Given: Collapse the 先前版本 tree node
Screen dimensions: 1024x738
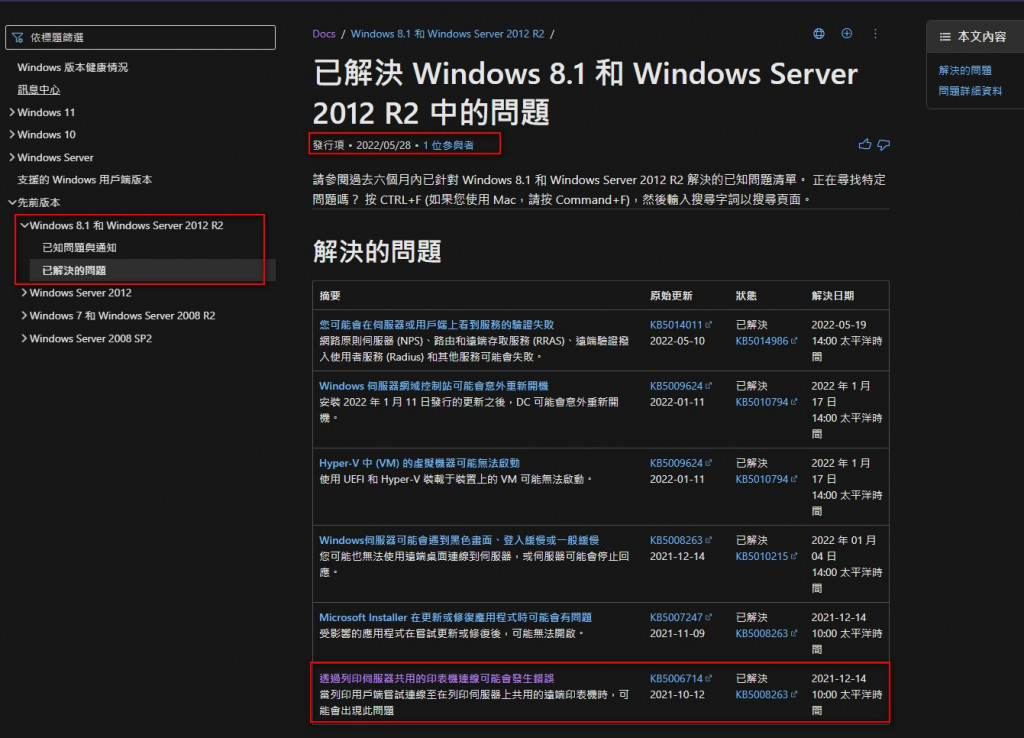Looking at the screenshot, I should (x=12, y=202).
